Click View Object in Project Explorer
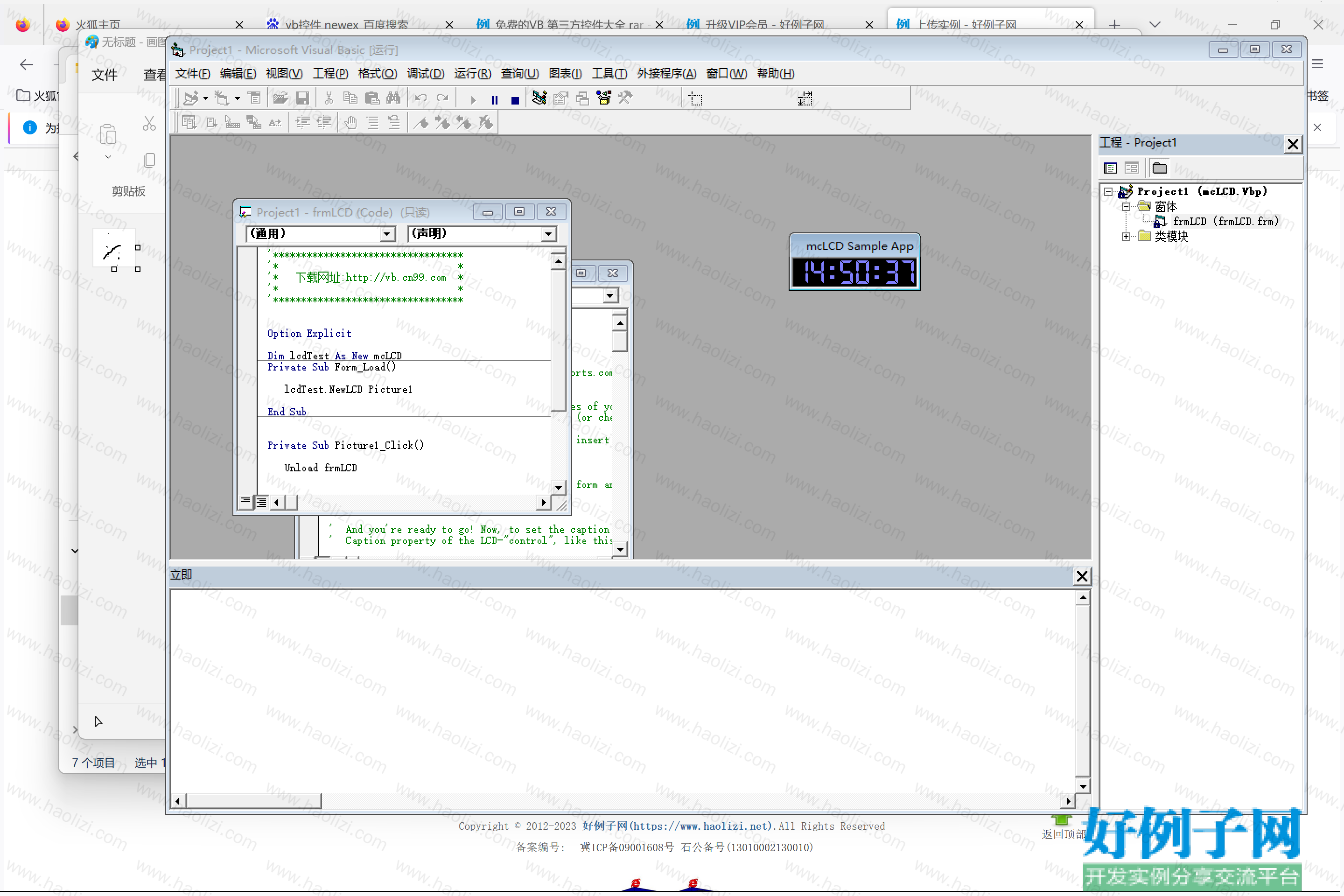1344x896 pixels. point(1131,168)
